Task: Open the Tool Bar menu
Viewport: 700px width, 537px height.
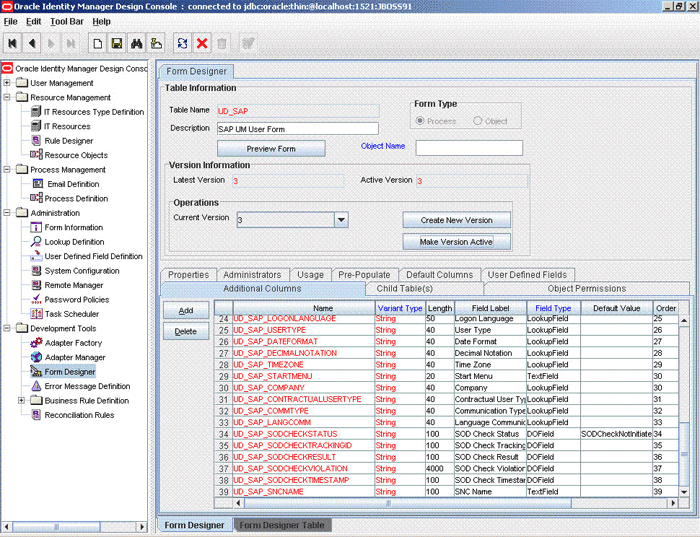Action: coord(67,21)
